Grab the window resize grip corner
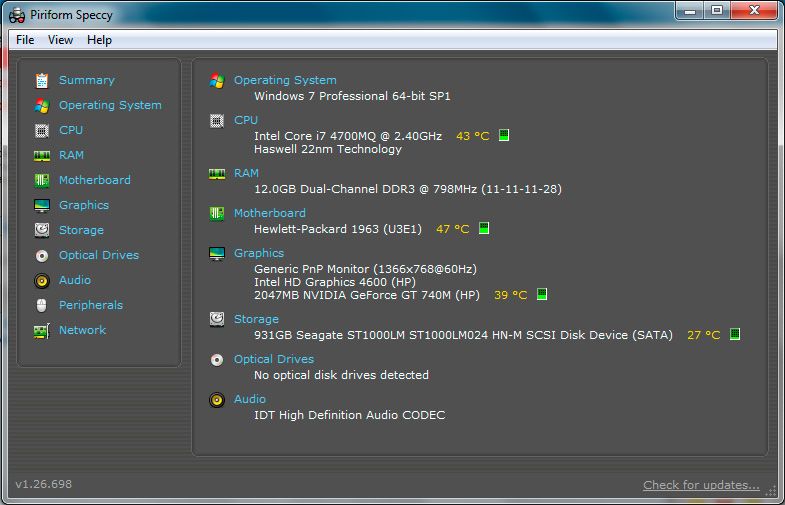 coord(771,491)
